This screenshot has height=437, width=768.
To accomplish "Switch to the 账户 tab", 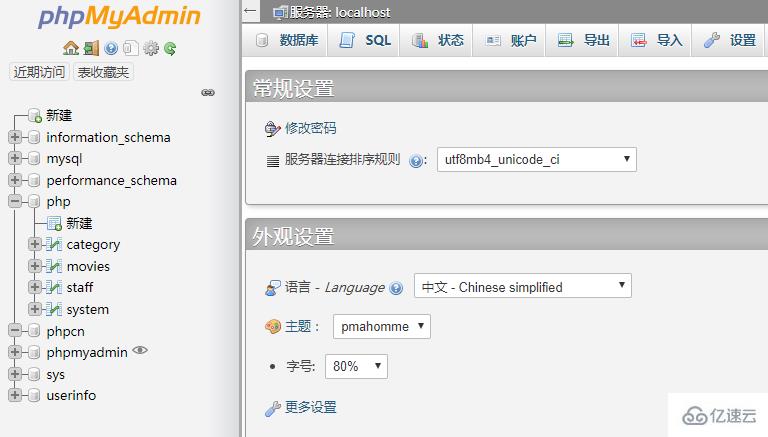I will [x=509, y=40].
